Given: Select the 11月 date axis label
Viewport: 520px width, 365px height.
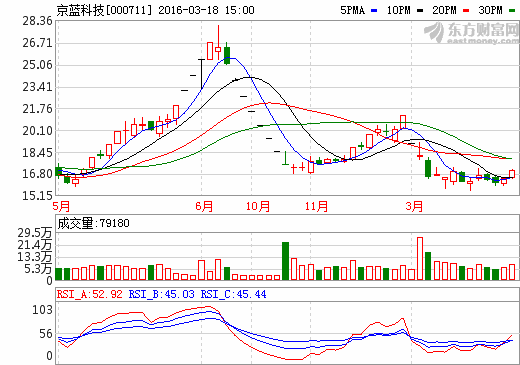Looking at the screenshot, I should [316, 206].
